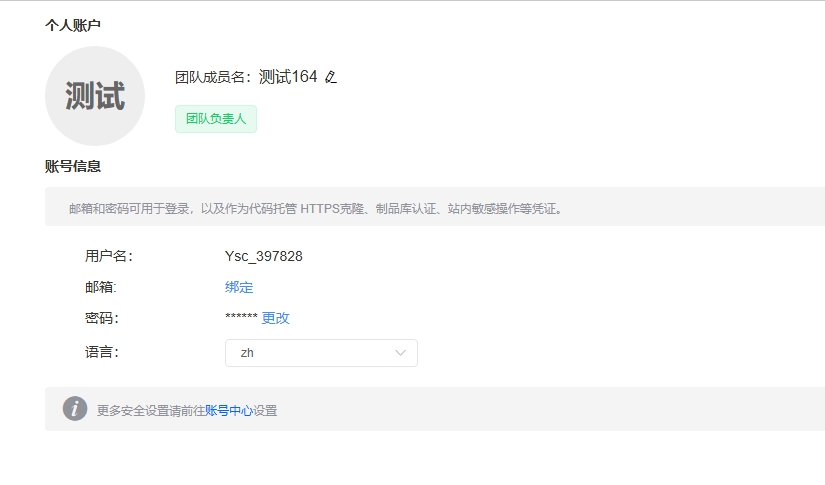The width and height of the screenshot is (825, 485).
Task: Click the HTTPS克隆 description notice text
Action: click(x=317, y=209)
